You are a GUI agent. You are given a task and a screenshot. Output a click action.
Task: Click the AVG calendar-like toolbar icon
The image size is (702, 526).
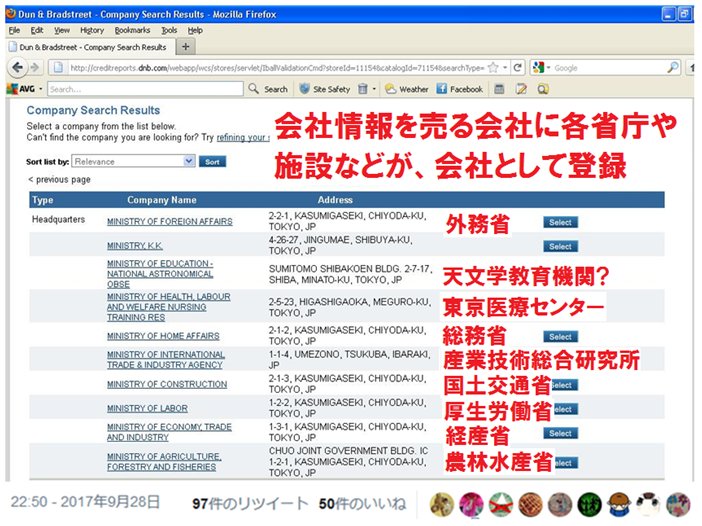[x=499, y=89]
